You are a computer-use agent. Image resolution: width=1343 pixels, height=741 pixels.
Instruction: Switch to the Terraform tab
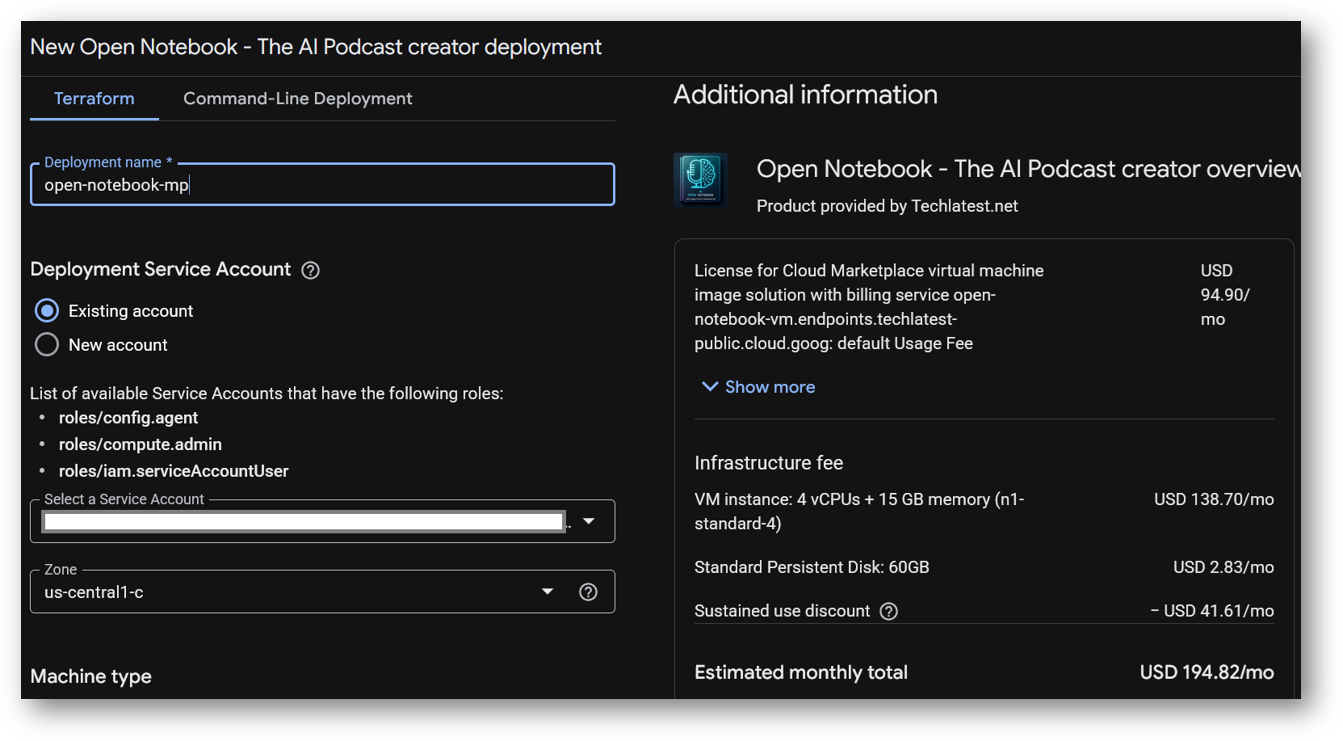(94, 98)
